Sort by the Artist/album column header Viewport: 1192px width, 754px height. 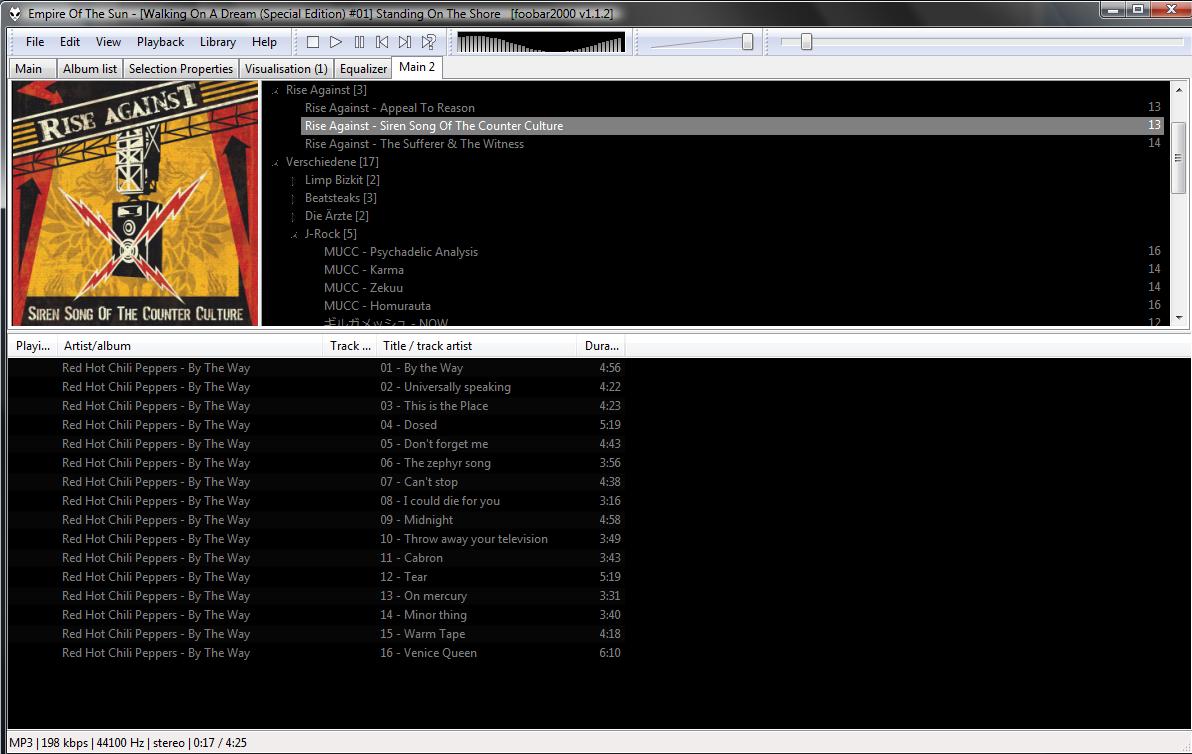click(190, 346)
